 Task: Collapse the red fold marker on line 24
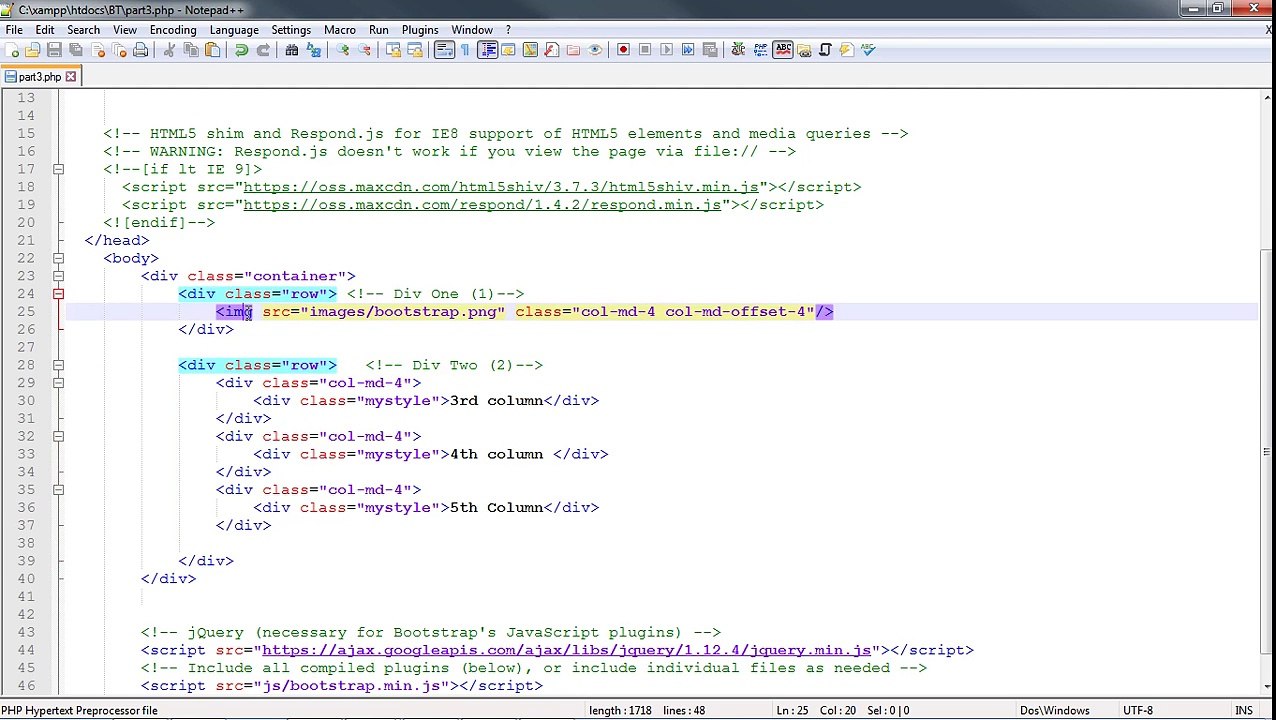(58, 294)
